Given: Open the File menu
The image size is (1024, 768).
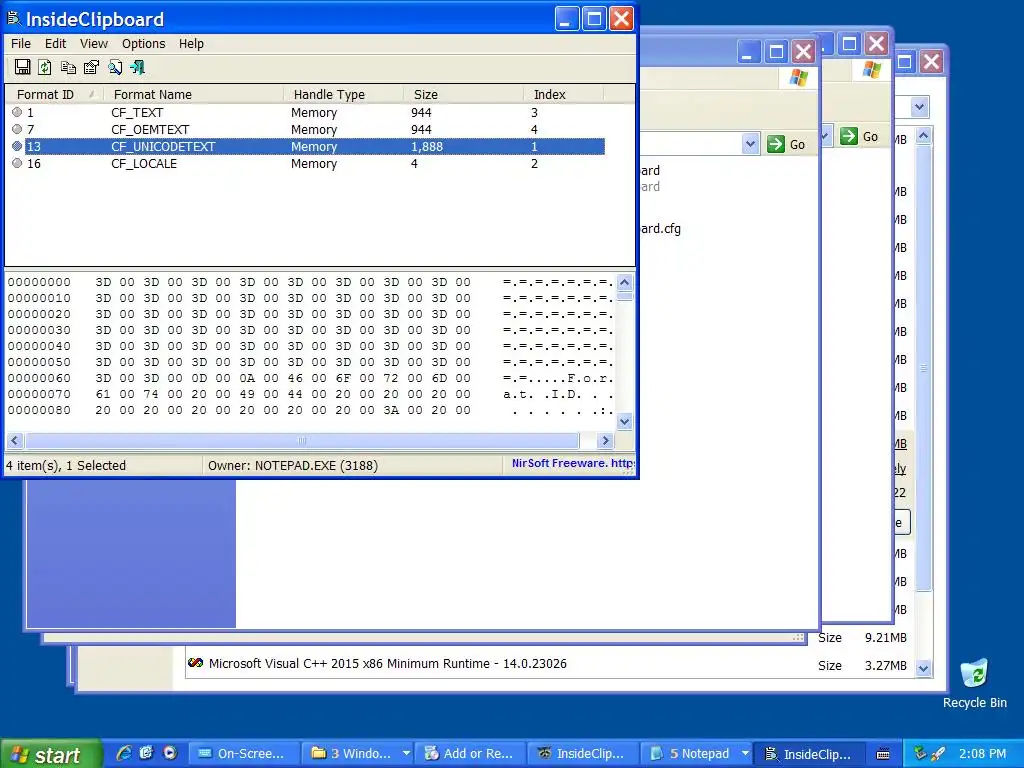Looking at the screenshot, I should click(x=21, y=44).
